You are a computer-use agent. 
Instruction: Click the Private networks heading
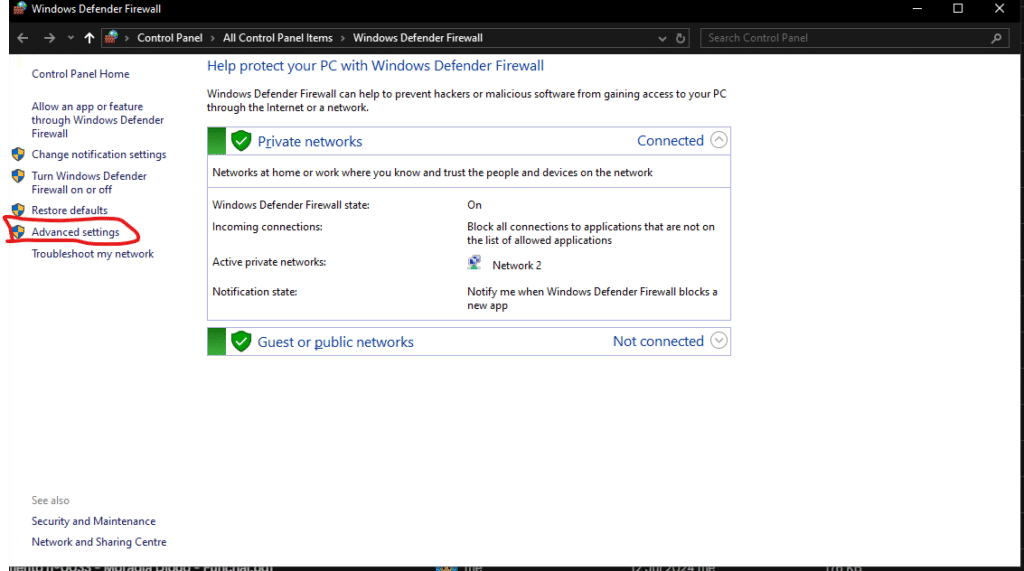tap(310, 141)
